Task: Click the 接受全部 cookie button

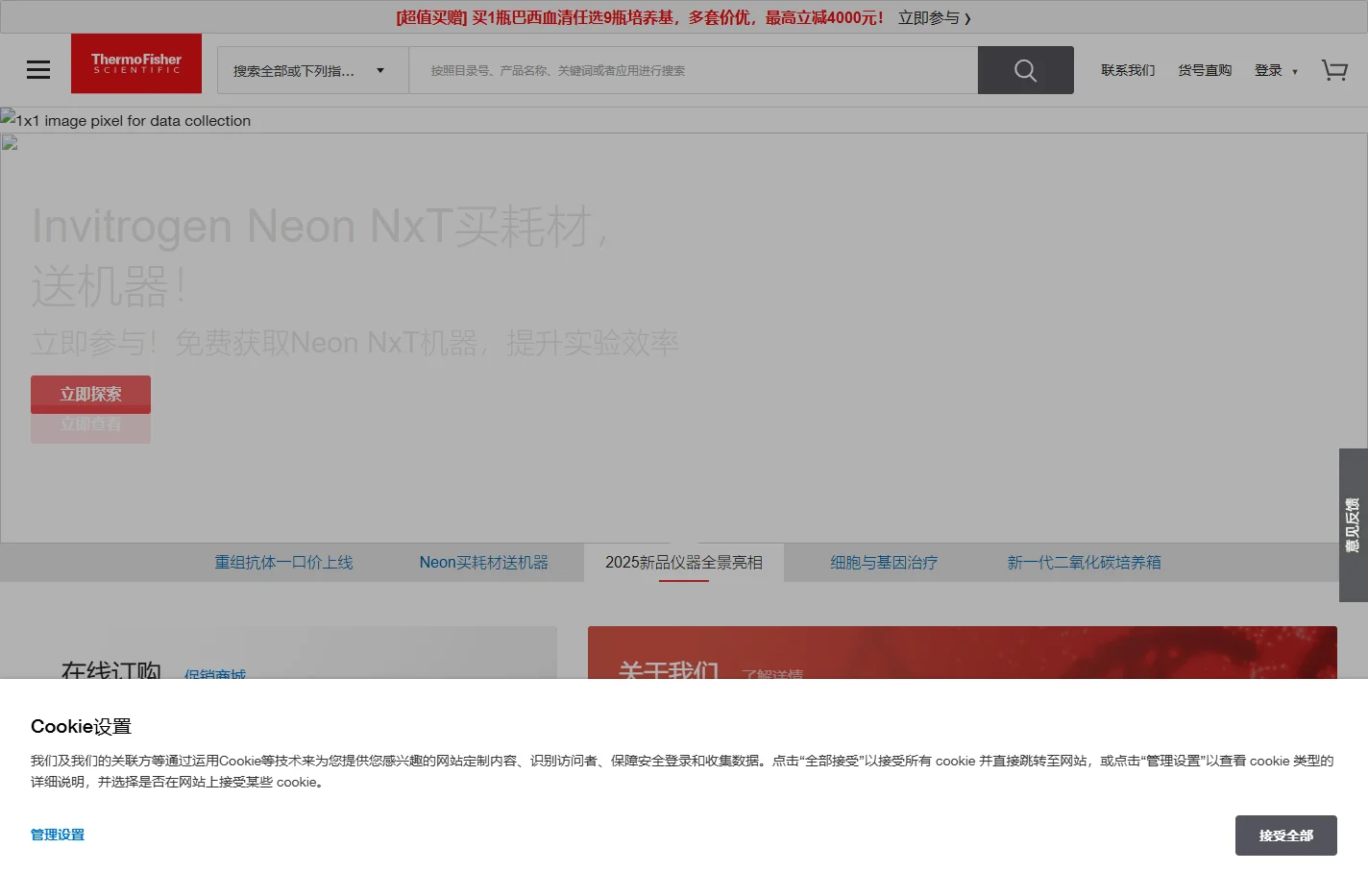Action: [x=1285, y=835]
